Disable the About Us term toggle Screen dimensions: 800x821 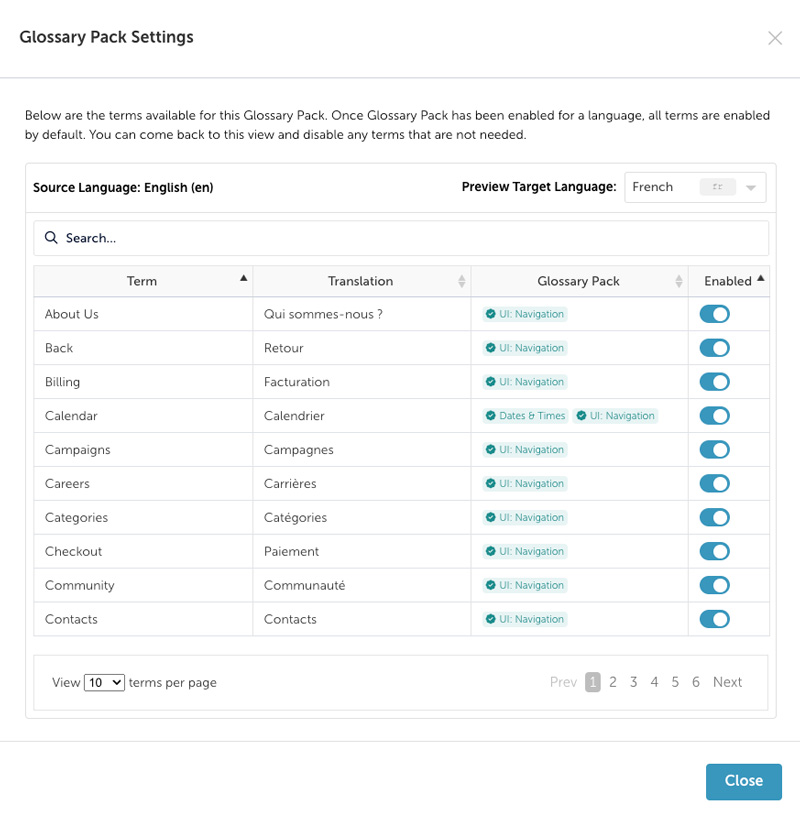[x=714, y=314]
